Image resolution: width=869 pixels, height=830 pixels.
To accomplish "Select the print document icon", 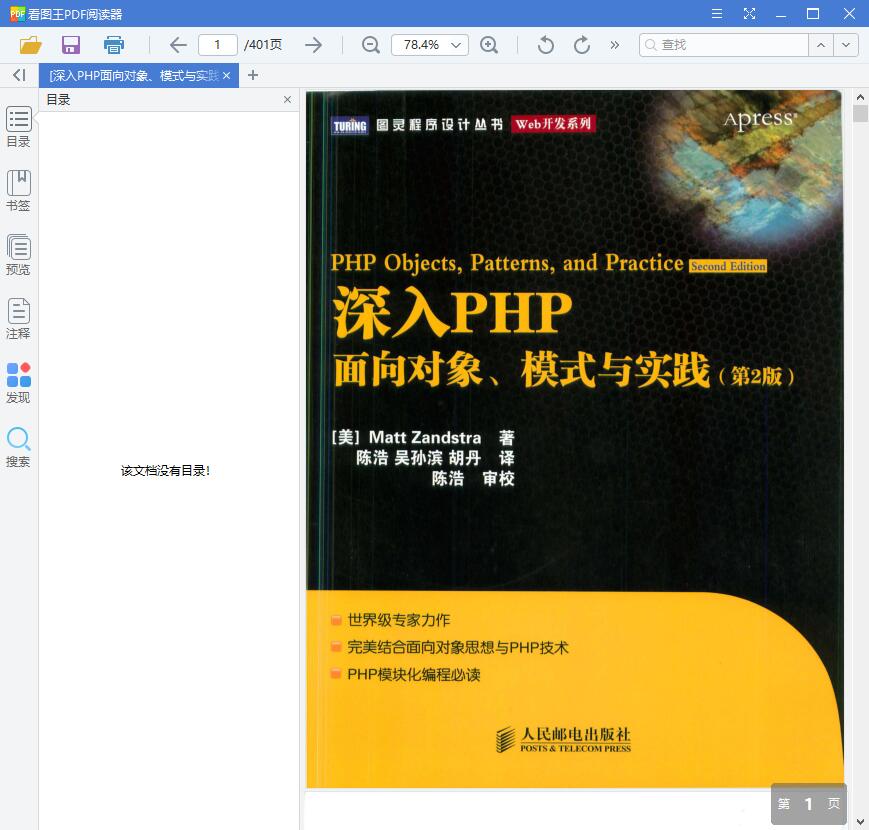I will [x=113, y=44].
